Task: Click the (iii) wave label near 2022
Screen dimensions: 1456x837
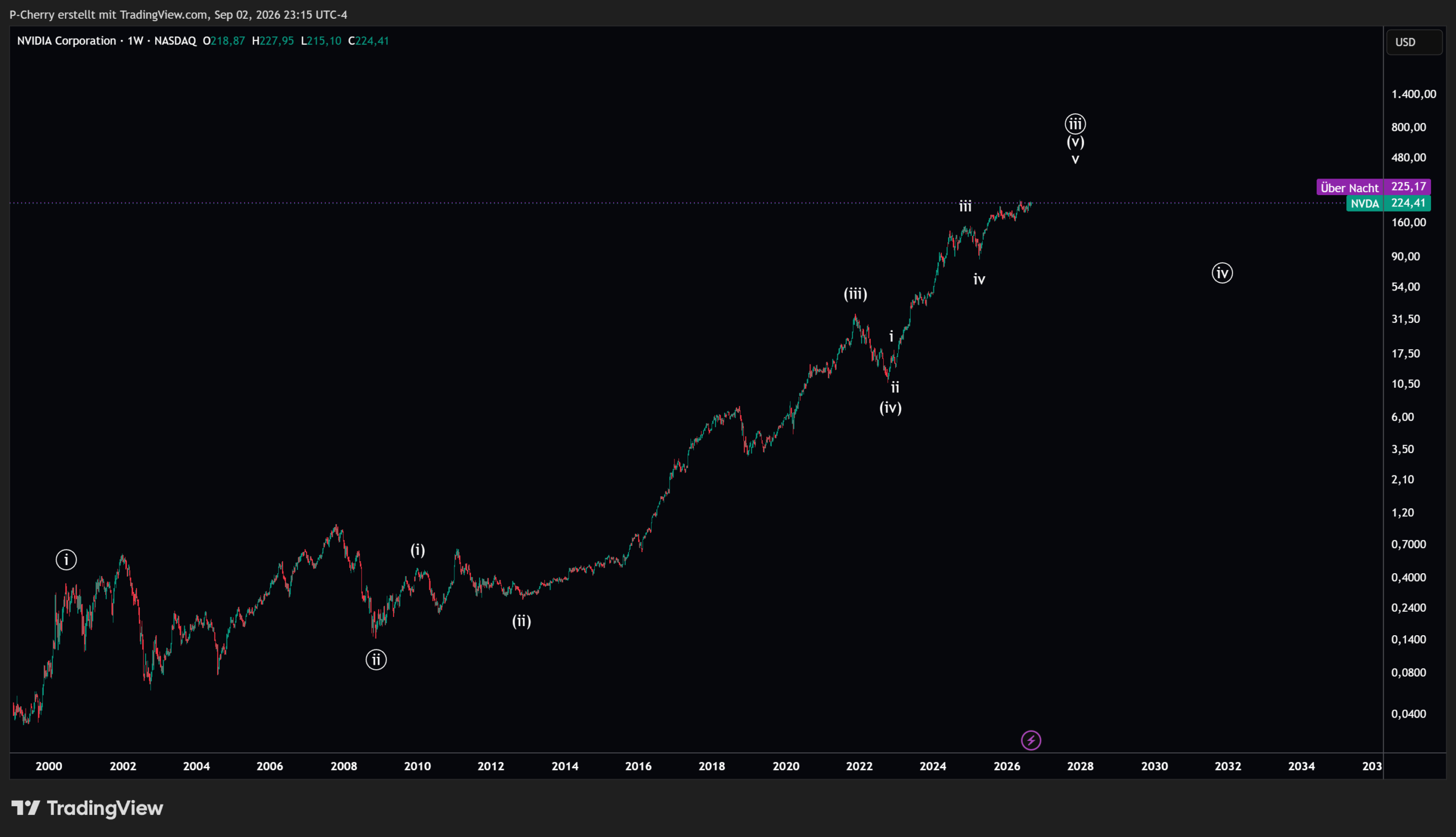Action: click(855, 294)
